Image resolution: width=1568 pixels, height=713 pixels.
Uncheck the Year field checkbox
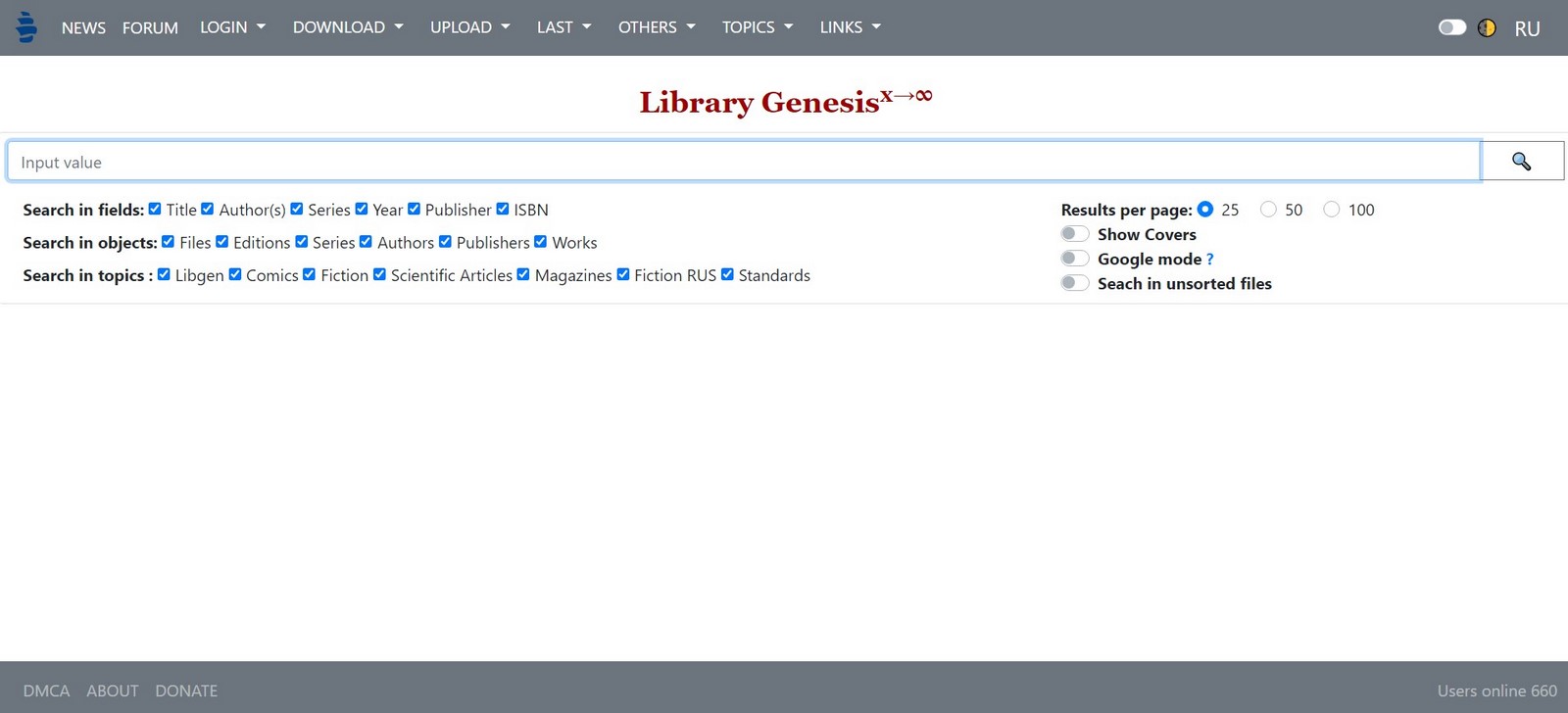pos(362,209)
